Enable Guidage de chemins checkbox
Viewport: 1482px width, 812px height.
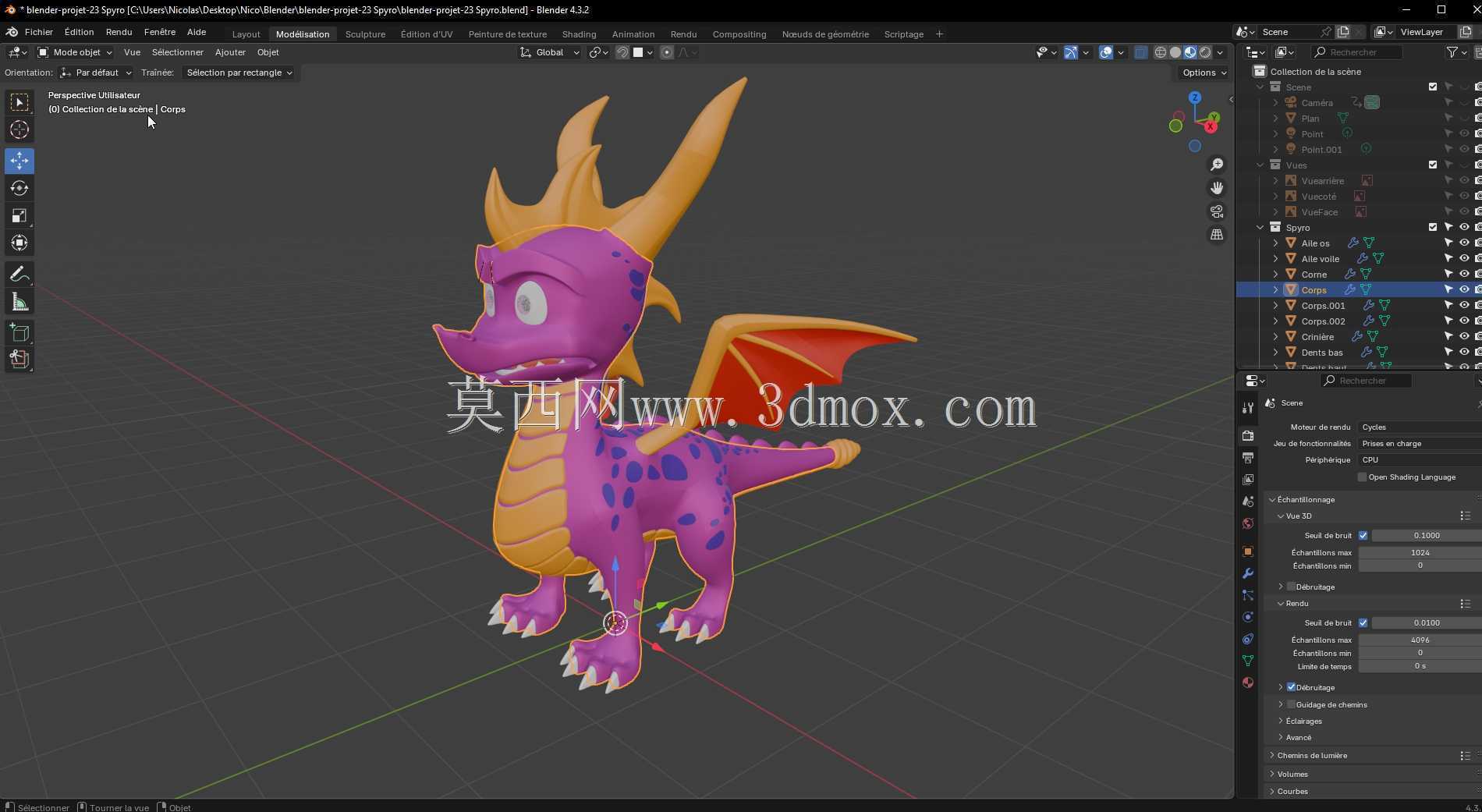[1291, 704]
